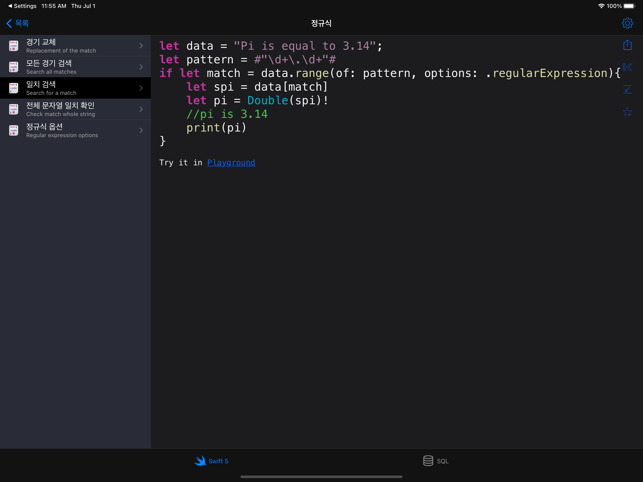
Task: Expand the 정규식 옵션 chevron
Action: 141,130
